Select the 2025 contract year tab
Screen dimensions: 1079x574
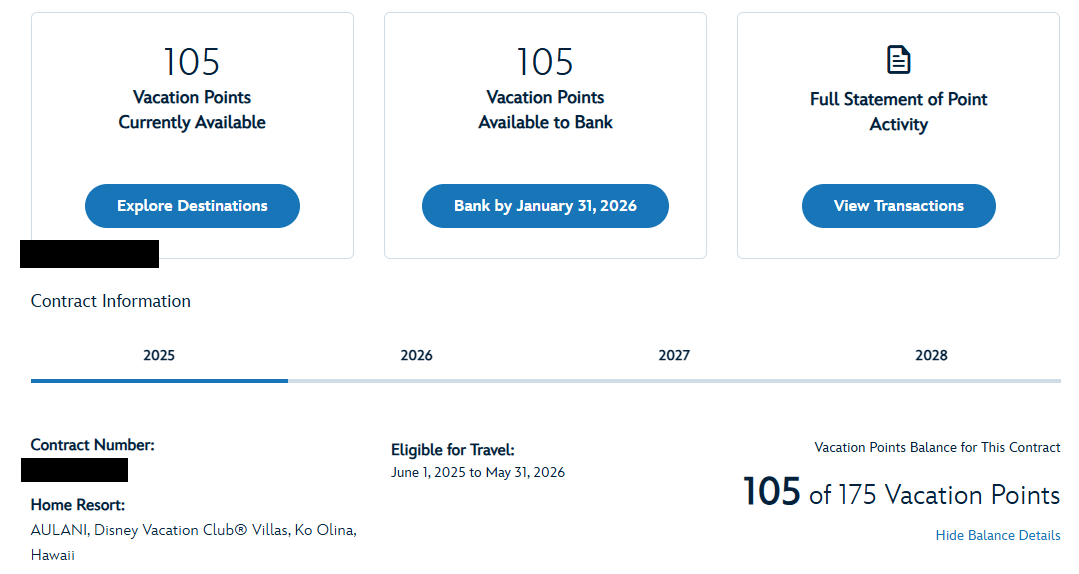[159, 355]
